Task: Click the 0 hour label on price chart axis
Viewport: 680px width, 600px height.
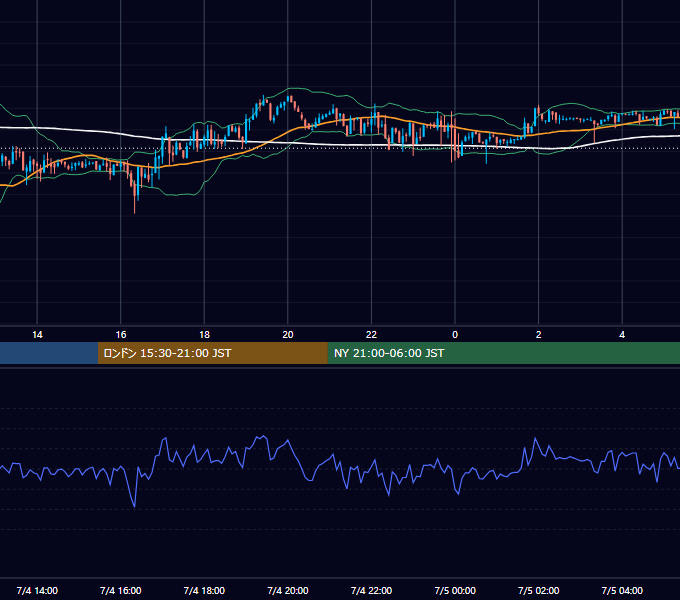Action: (455, 335)
